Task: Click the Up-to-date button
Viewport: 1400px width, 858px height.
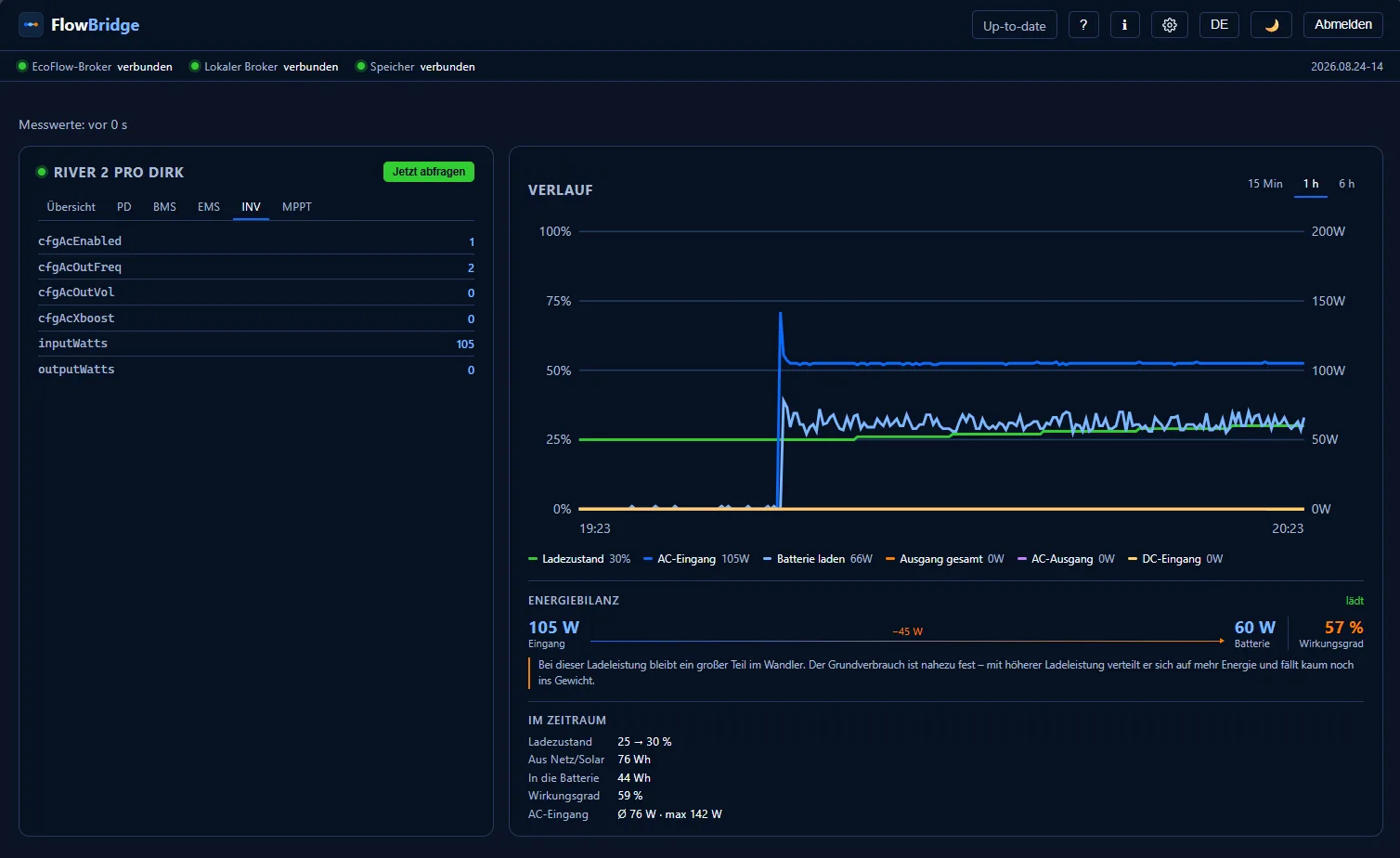Action: [x=1015, y=25]
